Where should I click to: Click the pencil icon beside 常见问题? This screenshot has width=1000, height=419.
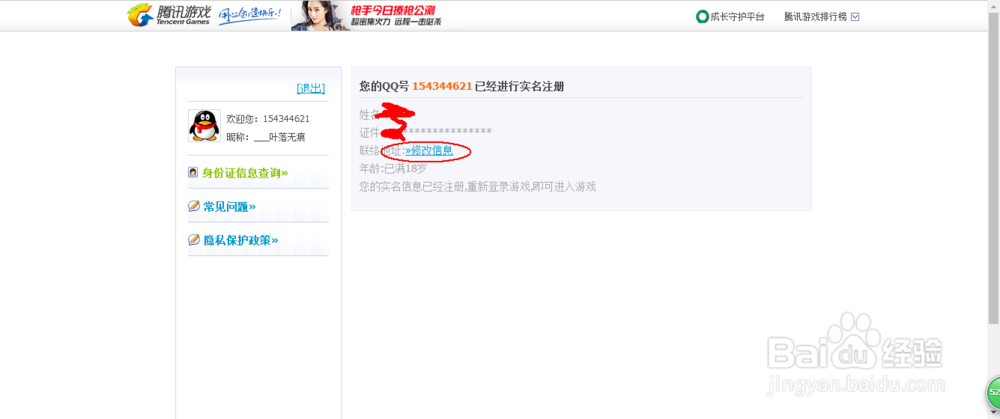[x=194, y=206]
